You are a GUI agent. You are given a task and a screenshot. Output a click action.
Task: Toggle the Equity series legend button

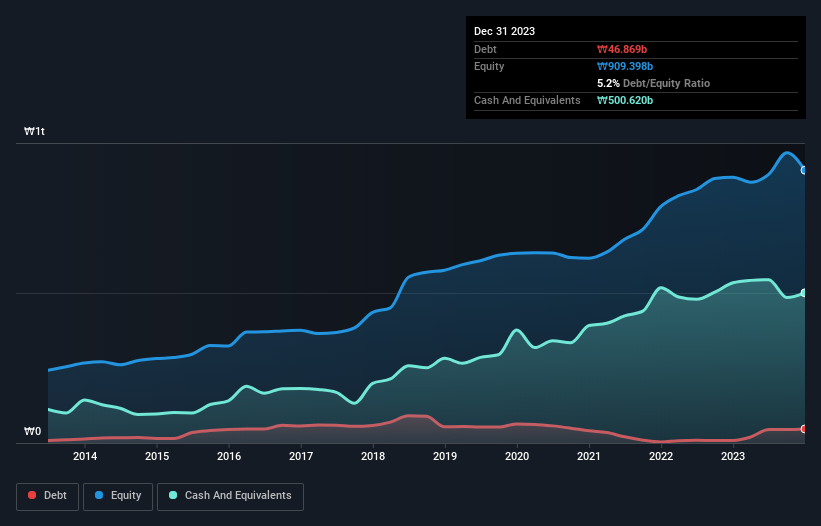(x=118, y=496)
